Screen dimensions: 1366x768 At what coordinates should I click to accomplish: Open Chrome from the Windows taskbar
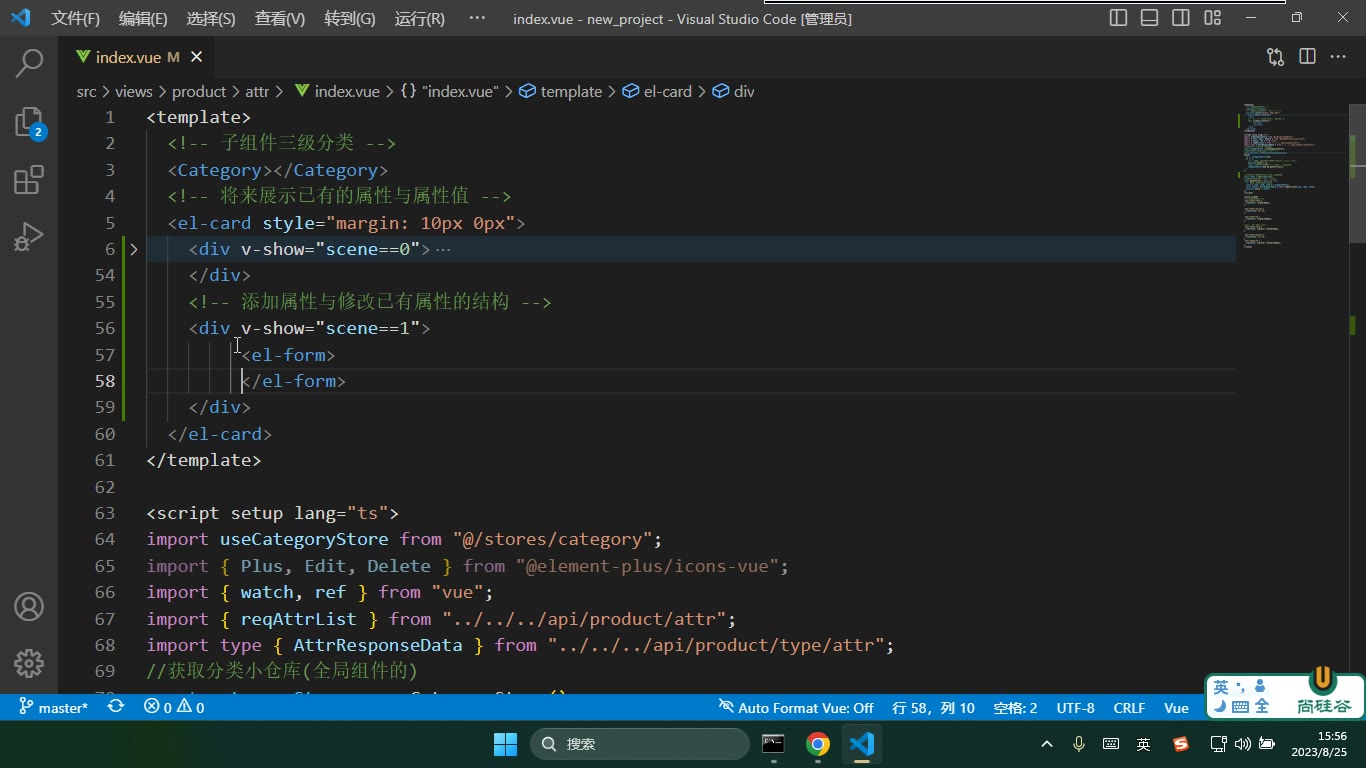[x=818, y=744]
